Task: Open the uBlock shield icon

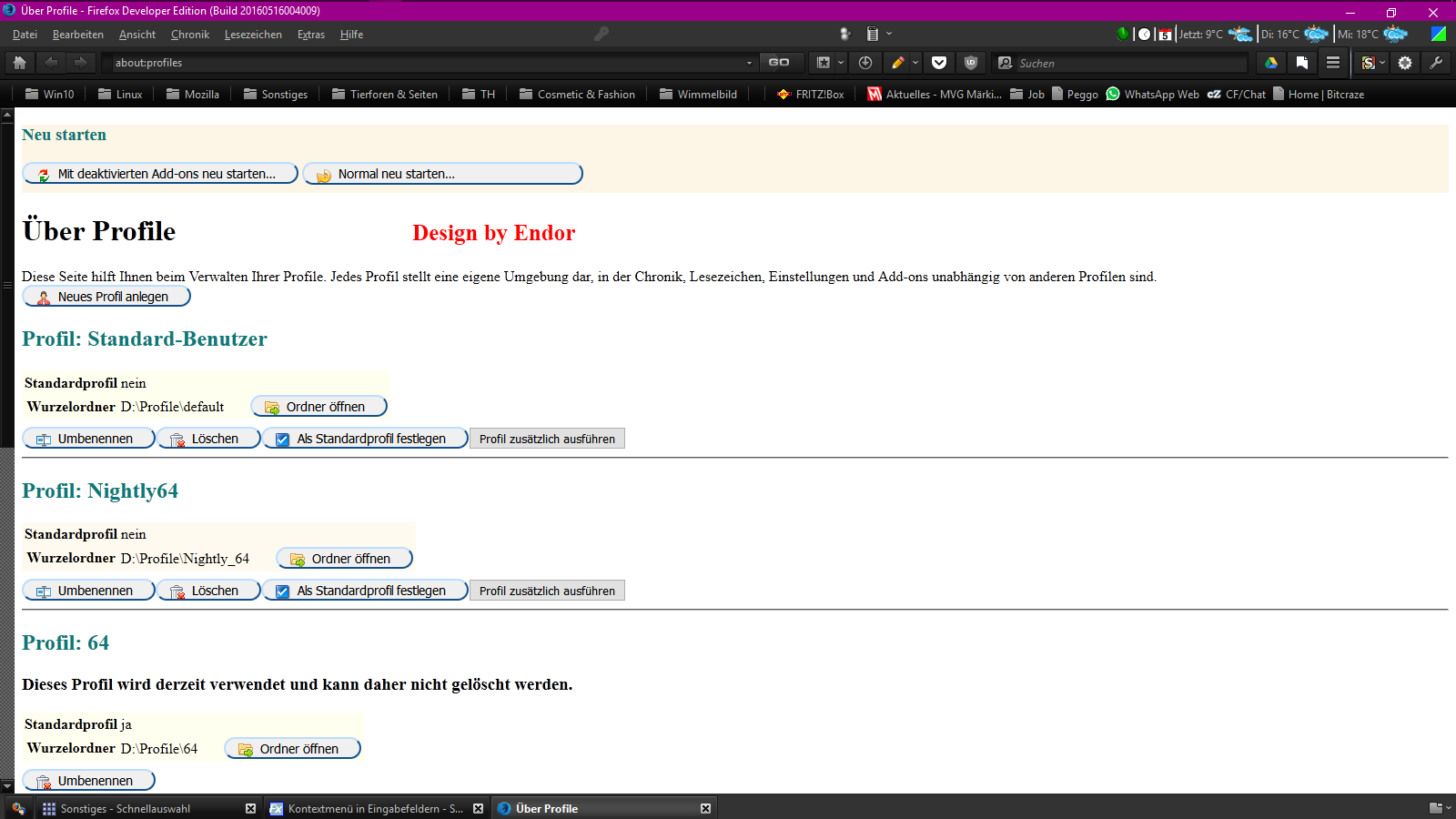Action: 971,63
